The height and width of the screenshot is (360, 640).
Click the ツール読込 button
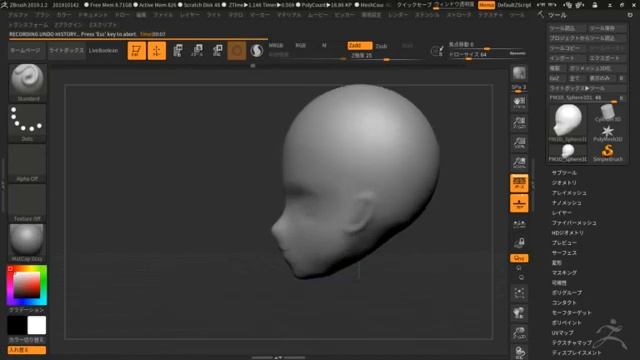(x=567, y=28)
